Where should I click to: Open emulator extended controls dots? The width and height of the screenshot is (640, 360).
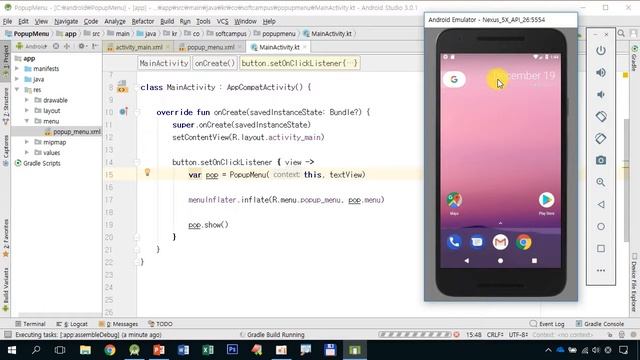coord(600,270)
